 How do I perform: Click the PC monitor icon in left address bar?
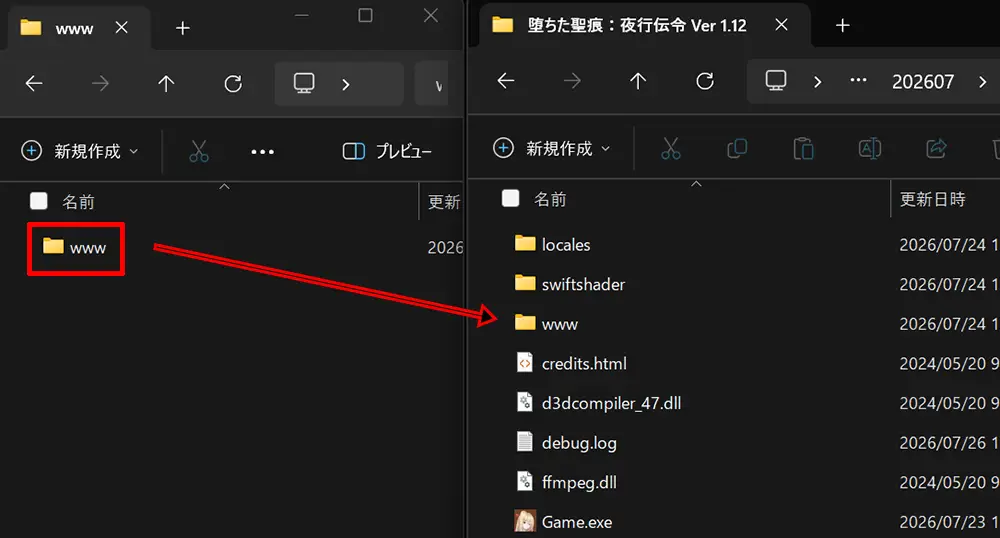pyautogui.click(x=304, y=84)
